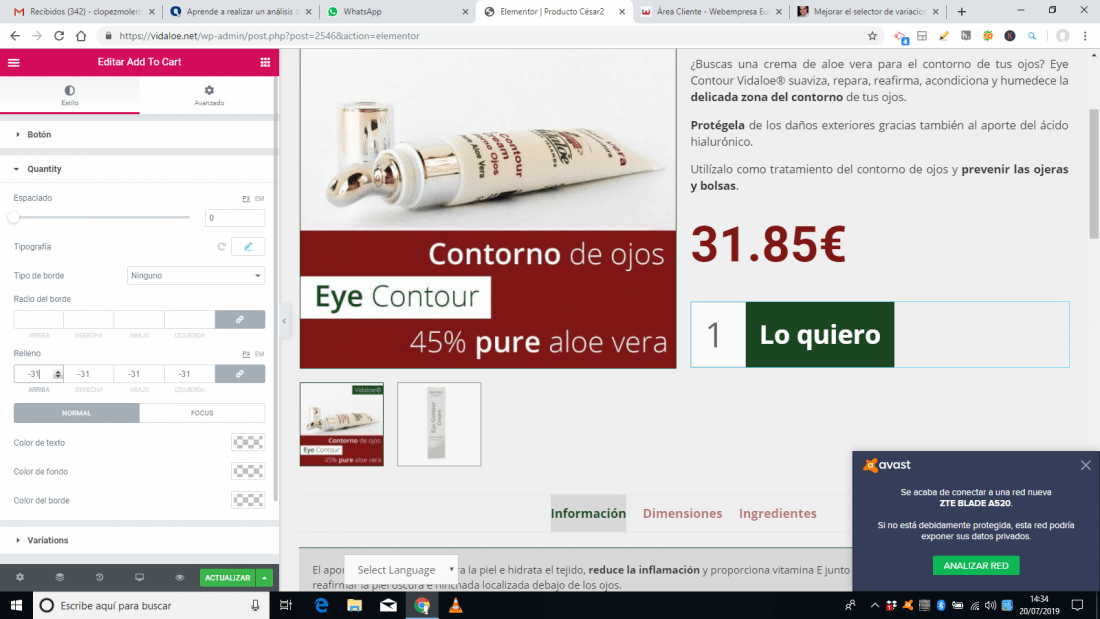Reset the Tipografía setting
The height and width of the screenshot is (619, 1100).
(221, 247)
